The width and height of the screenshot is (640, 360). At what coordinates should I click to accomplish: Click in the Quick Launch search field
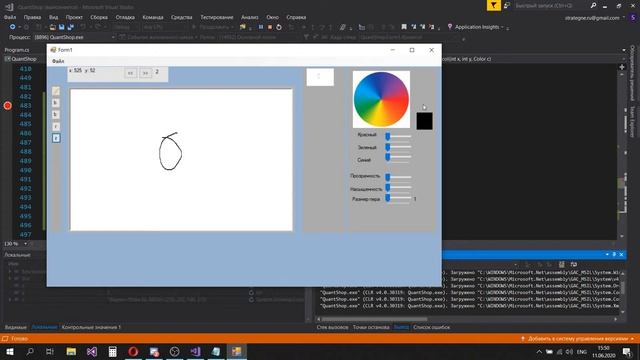pyautogui.click(x=550, y=6)
